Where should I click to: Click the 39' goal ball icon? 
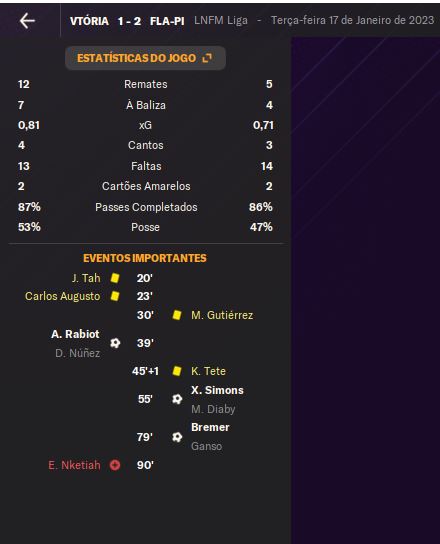click(115, 343)
